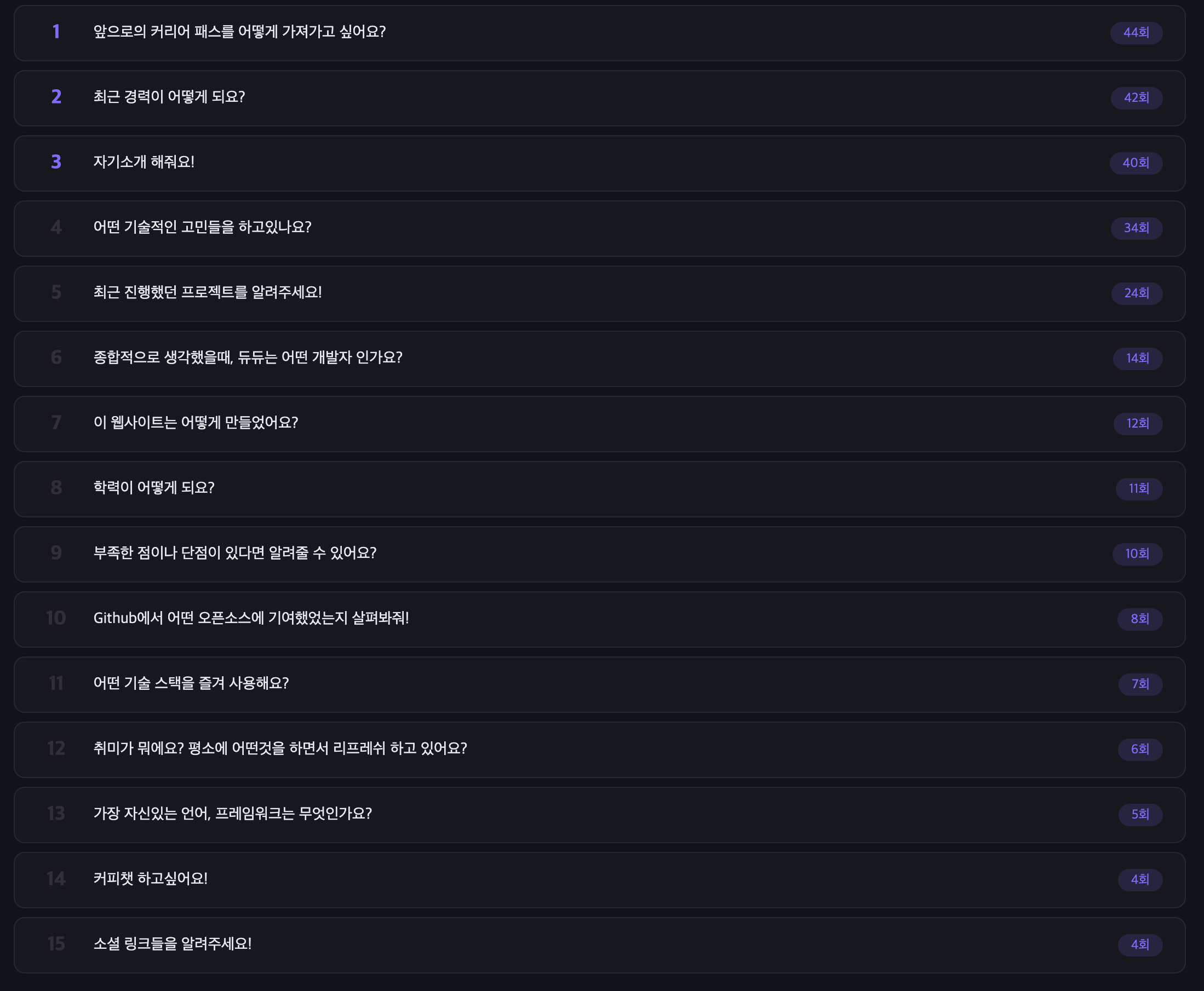
Task: Click rank number 1 indicator
Action: tap(56, 32)
